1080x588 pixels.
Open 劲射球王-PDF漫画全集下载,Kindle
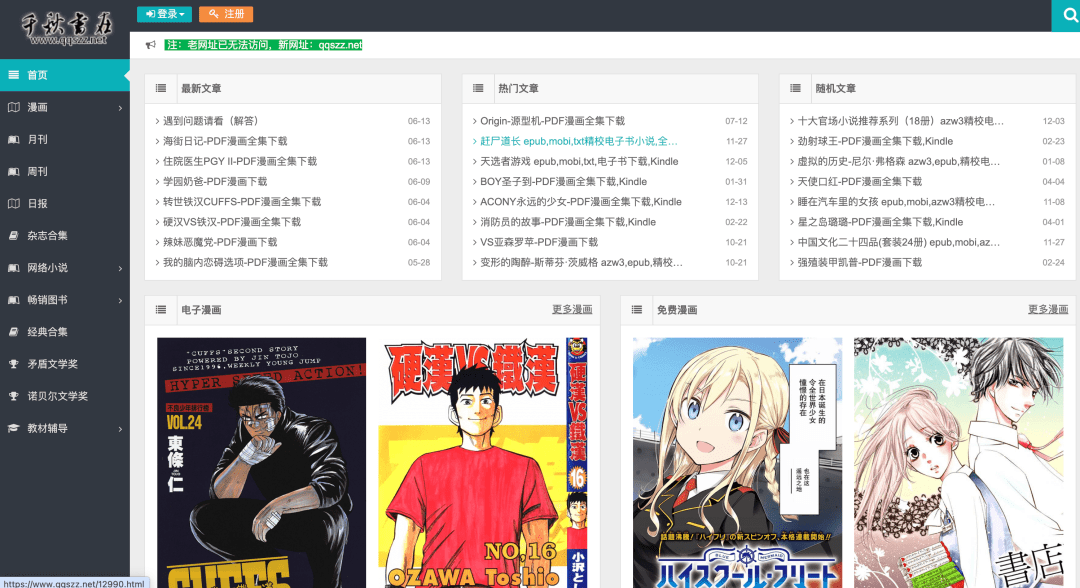(875, 141)
